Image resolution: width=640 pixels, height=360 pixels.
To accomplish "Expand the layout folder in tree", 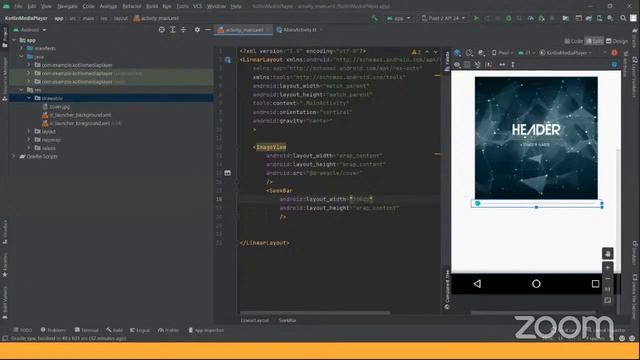I will (x=29, y=131).
